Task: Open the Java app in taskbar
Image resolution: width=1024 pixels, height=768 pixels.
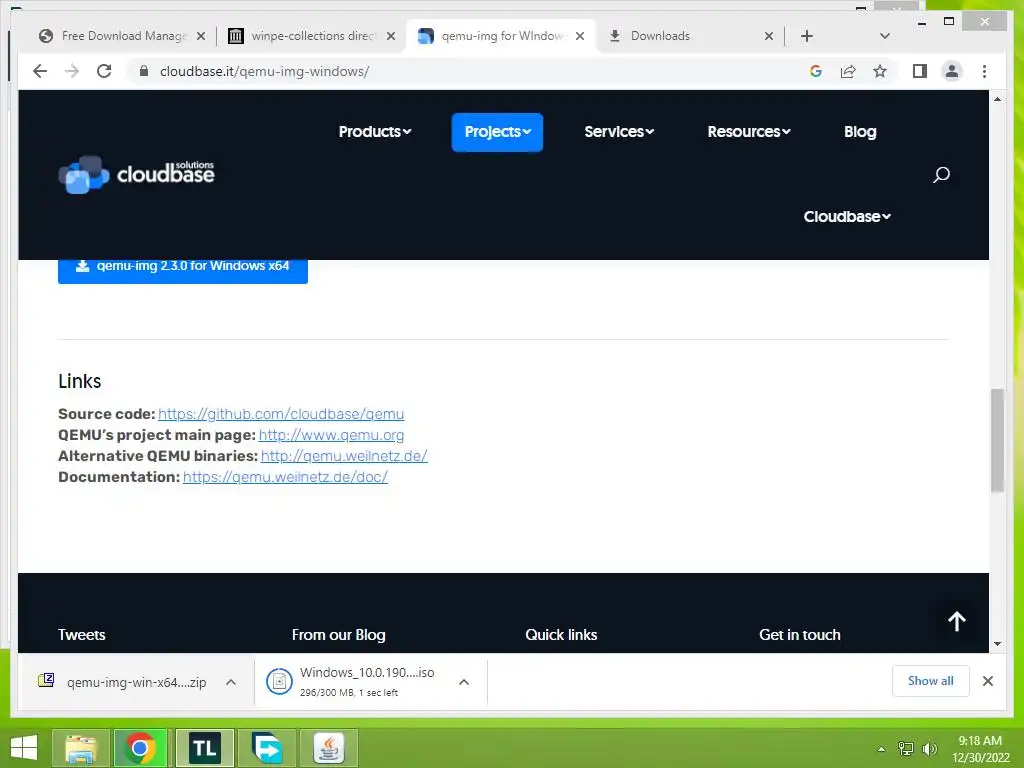Action: 328,748
